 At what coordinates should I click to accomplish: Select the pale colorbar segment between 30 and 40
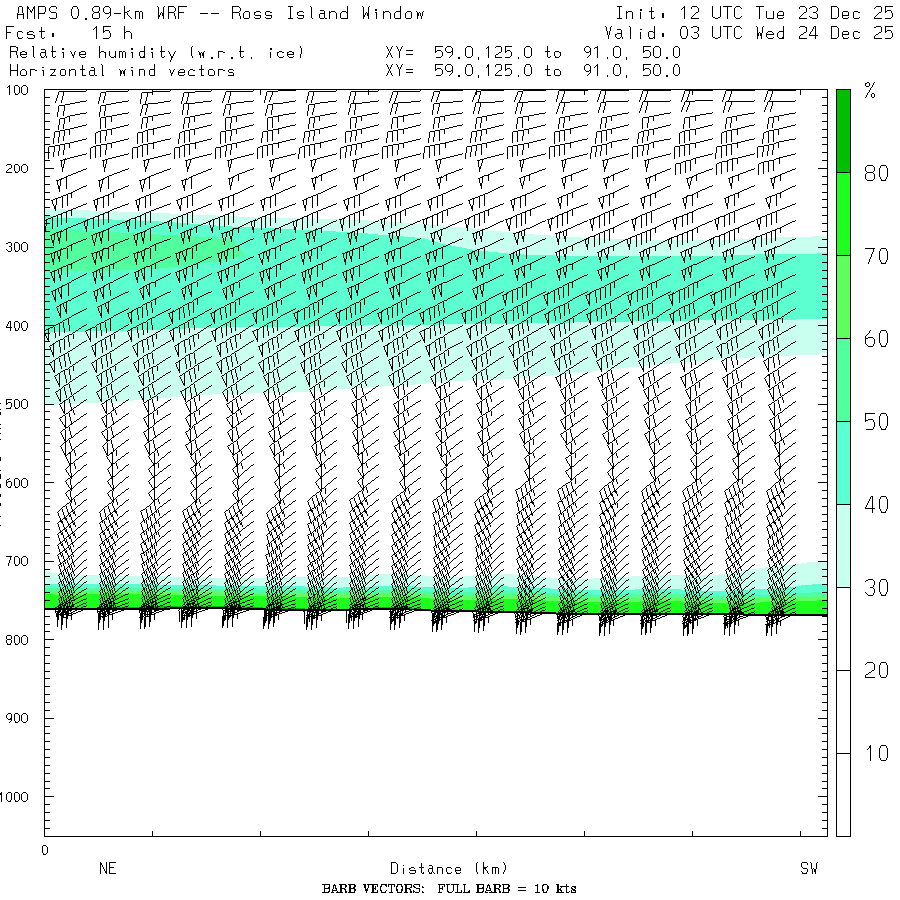pos(843,545)
